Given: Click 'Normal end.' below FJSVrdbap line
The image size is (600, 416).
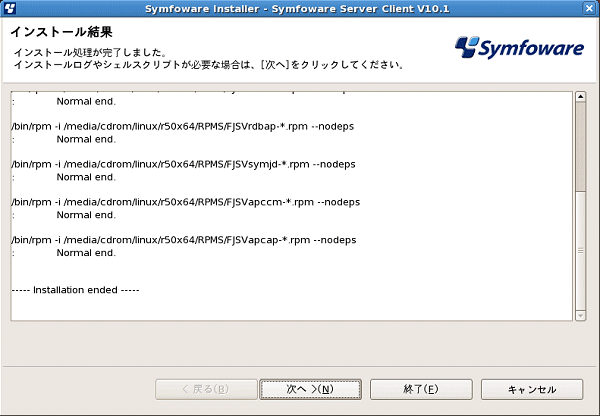Looking at the screenshot, I should (x=86, y=139).
